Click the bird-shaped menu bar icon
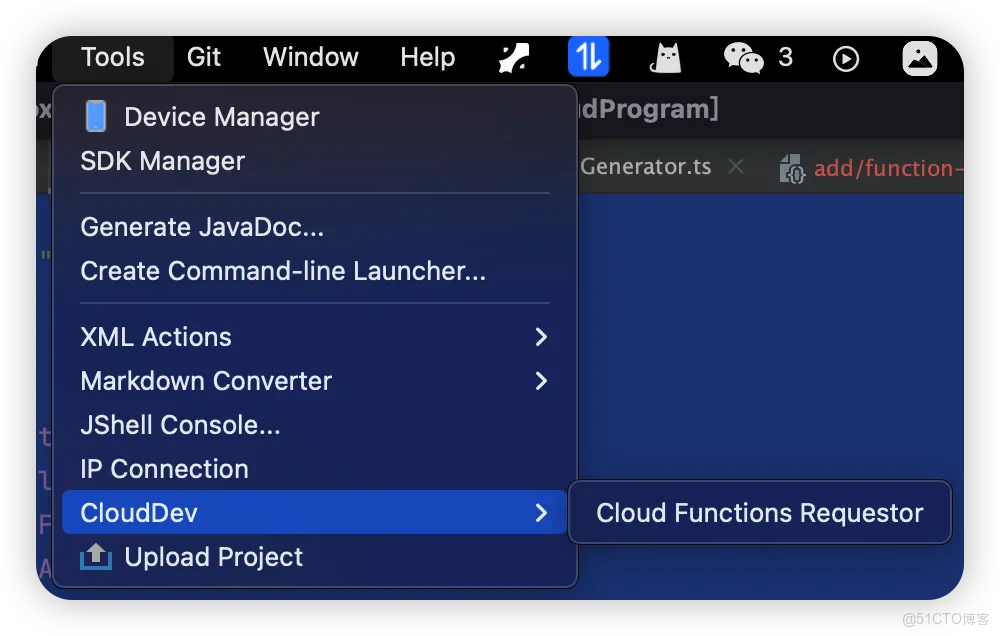The width and height of the screenshot is (1000, 636). click(x=513, y=58)
